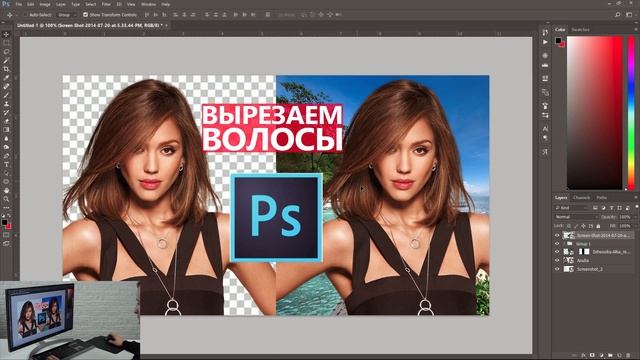Viewport: 640px width, 360px height.
Task: Select the Crop tool
Action: 6,69
